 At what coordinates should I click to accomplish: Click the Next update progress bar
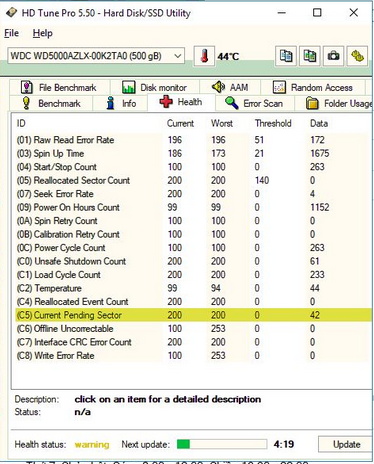pos(222,444)
